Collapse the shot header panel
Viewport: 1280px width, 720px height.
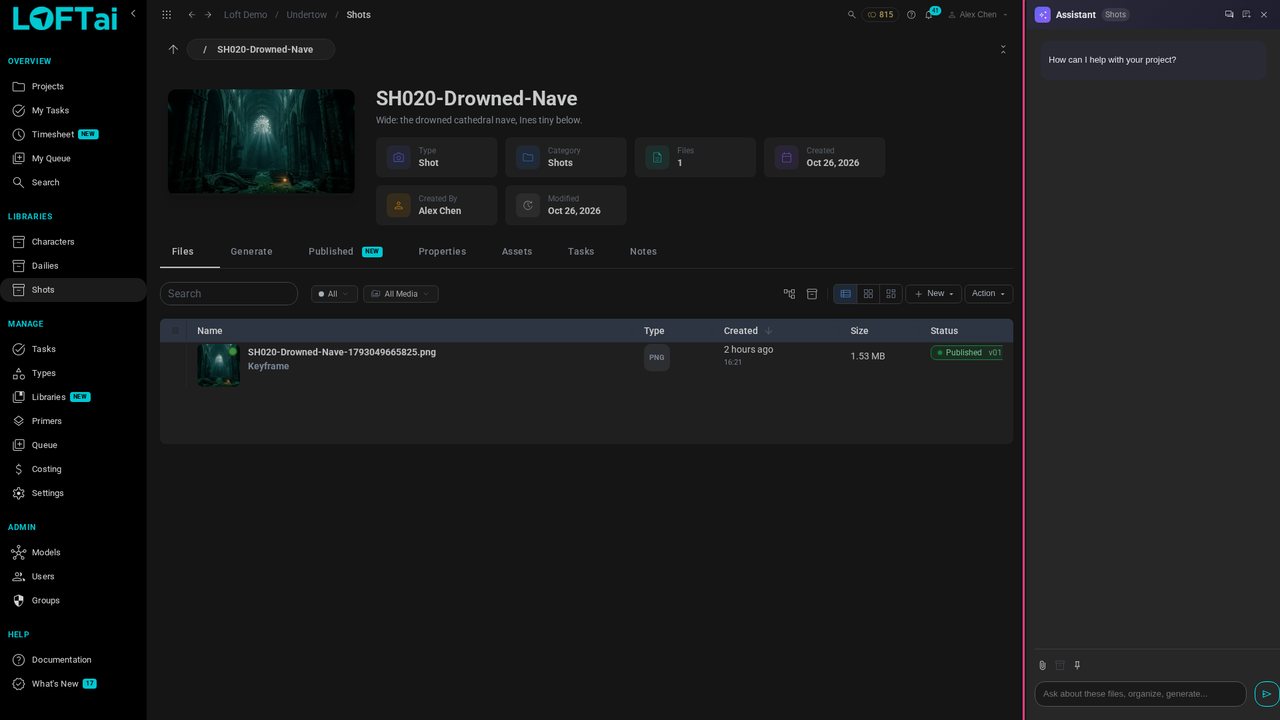[x=1003, y=49]
